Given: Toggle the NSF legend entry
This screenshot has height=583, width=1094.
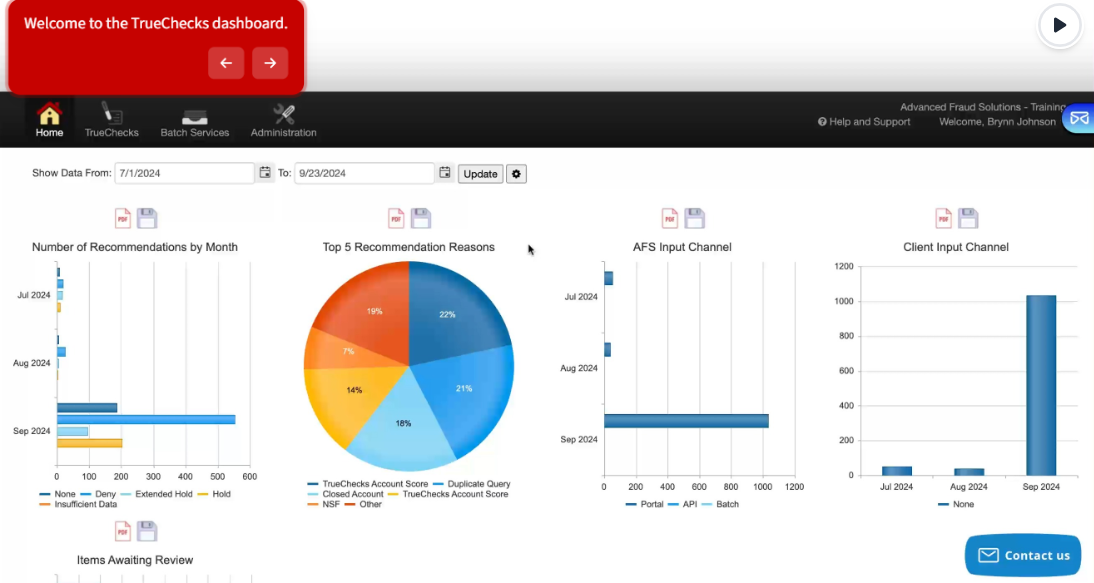Looking at the screenshot, I should [x=324, y=504].
